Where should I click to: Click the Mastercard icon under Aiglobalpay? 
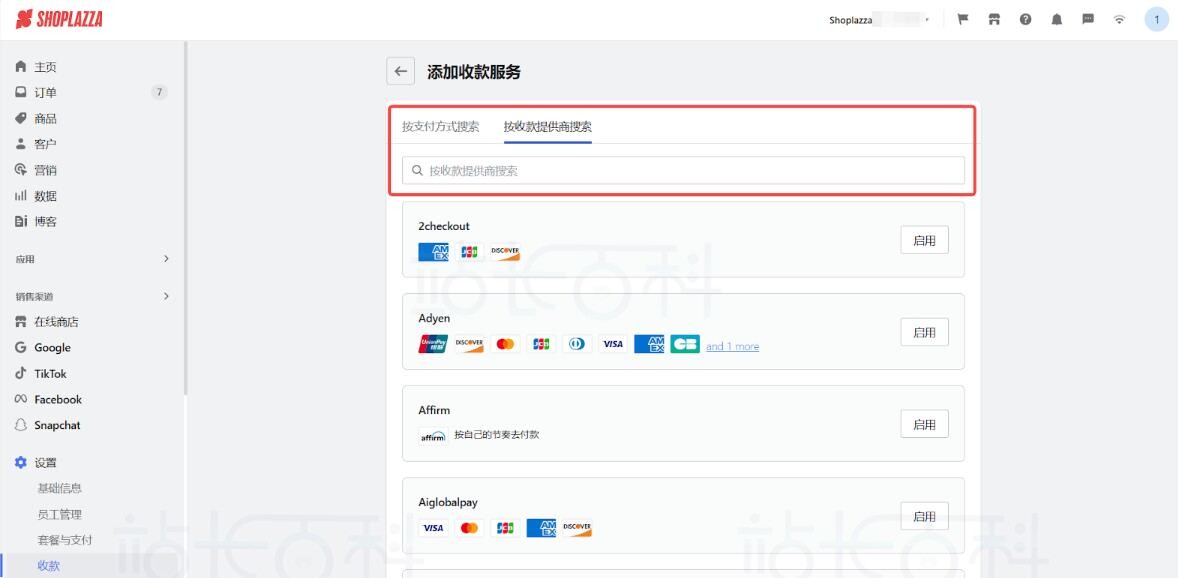[x=469, y=528]
